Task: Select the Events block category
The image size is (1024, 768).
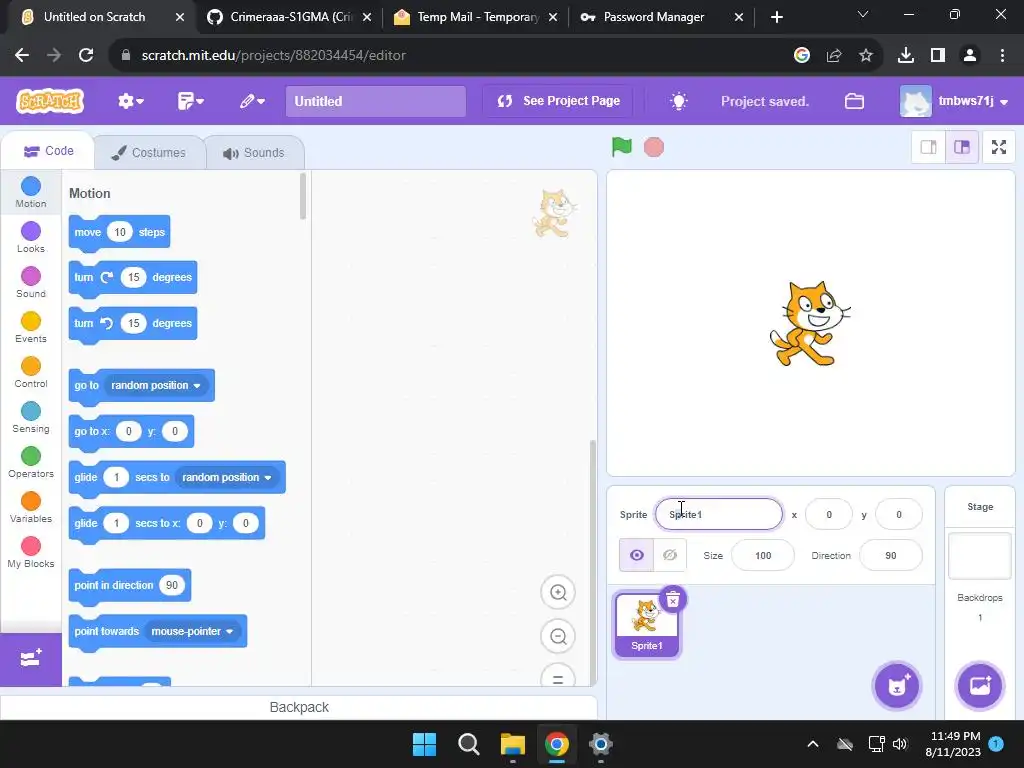Action: (x=31, y=328)
